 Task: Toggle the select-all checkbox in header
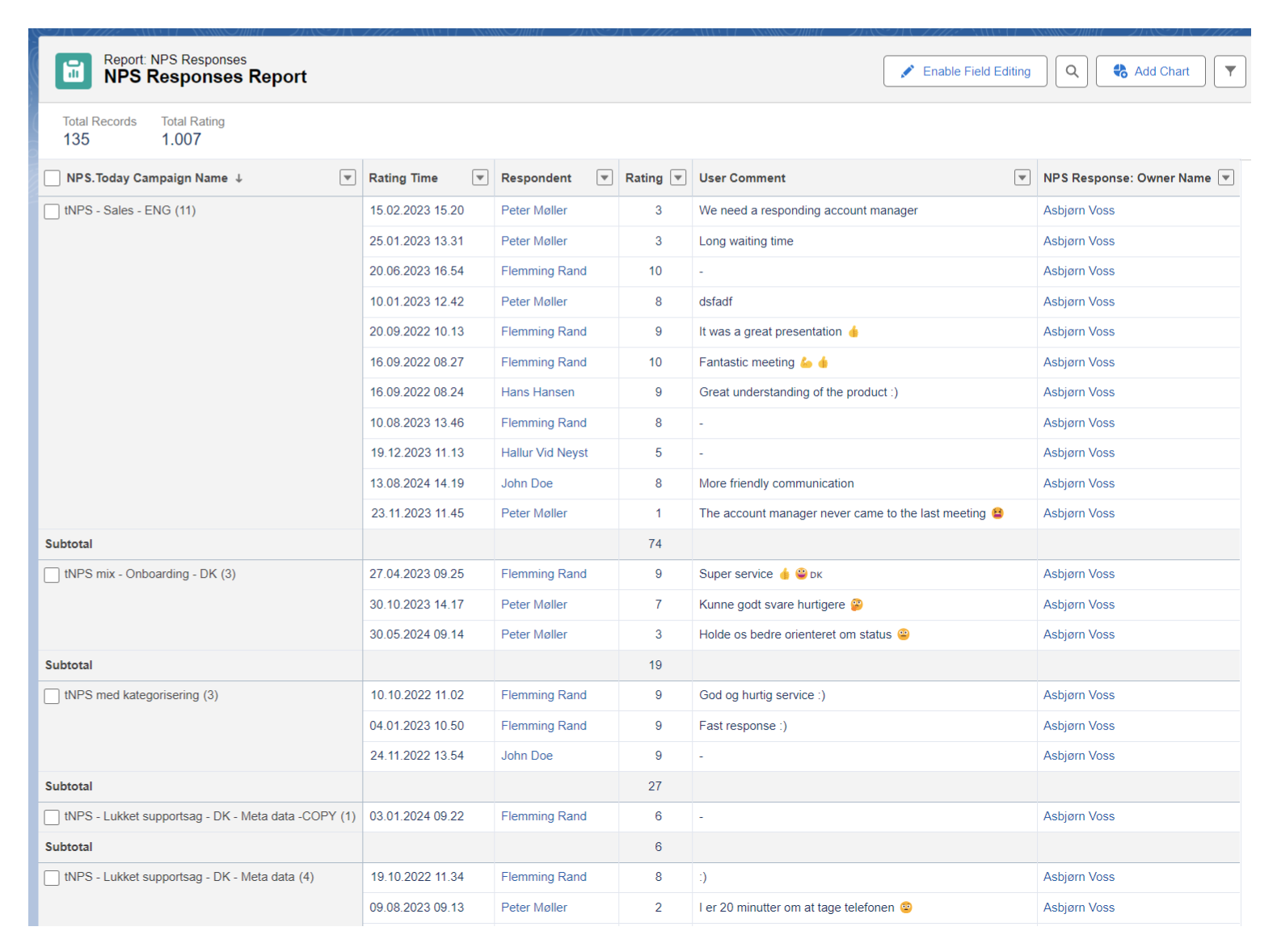(53, 179)
